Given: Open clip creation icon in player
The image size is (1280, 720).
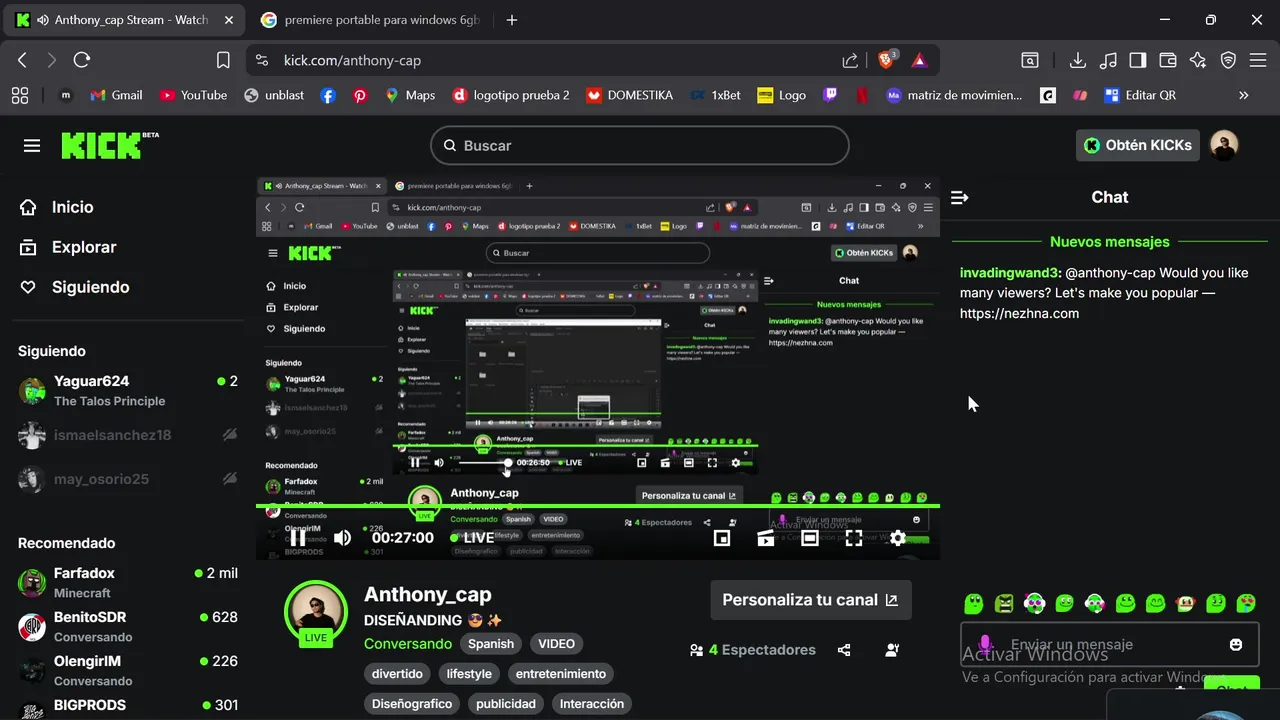Looking at the screenshot, I should point(766,538).
